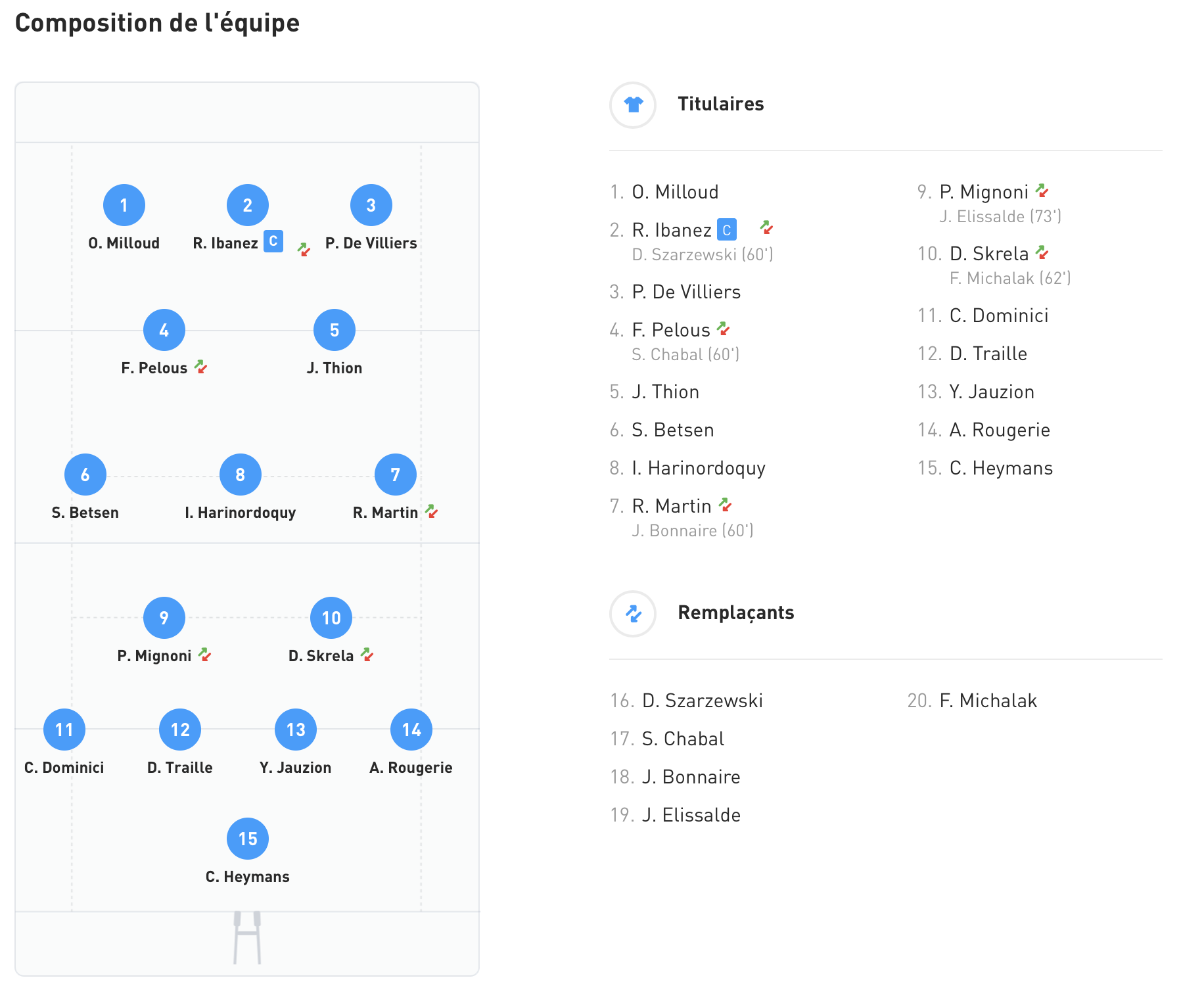The image size is (1204, 999).
Task: Click substitution icon next to R. Martin in list
Action: (x=725, y=505)
